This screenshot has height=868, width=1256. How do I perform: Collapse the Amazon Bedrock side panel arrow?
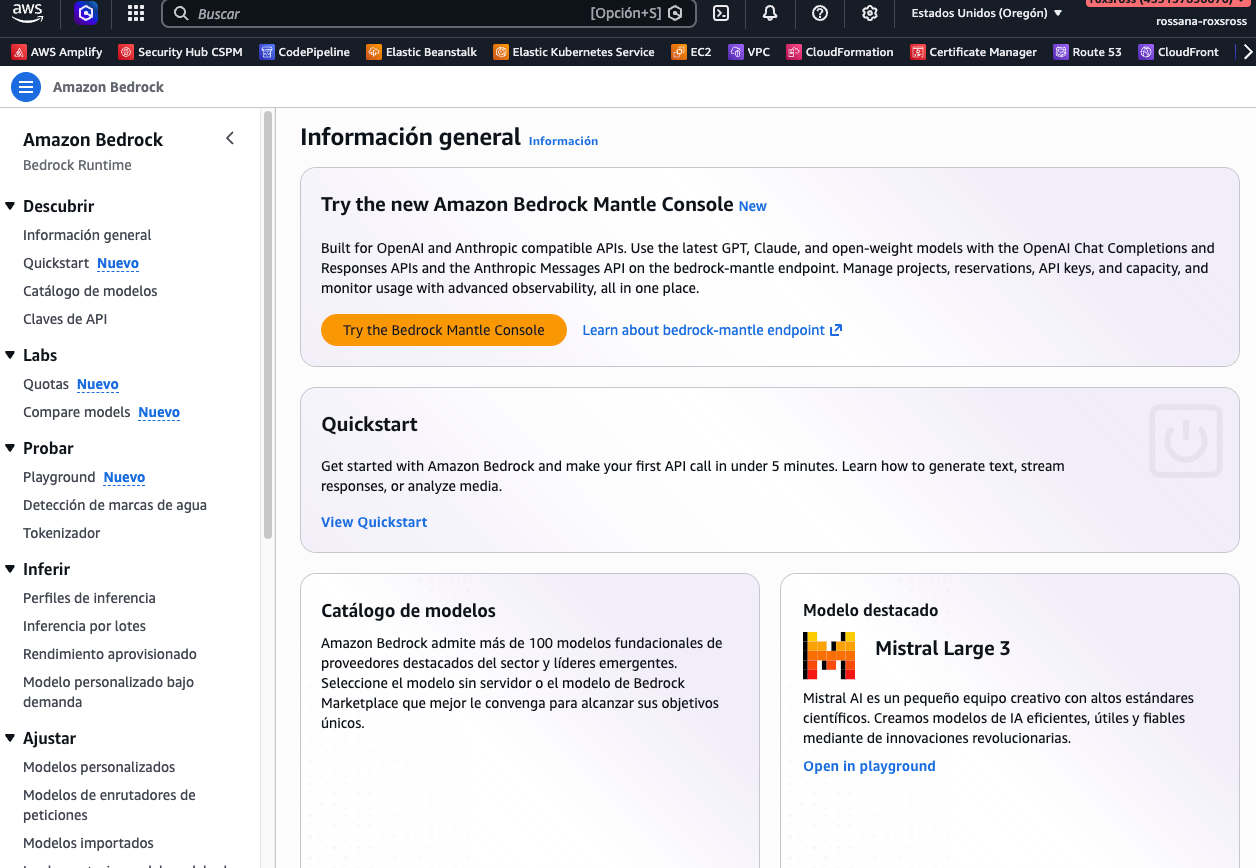pyautogui.click(x=230, y=139)
